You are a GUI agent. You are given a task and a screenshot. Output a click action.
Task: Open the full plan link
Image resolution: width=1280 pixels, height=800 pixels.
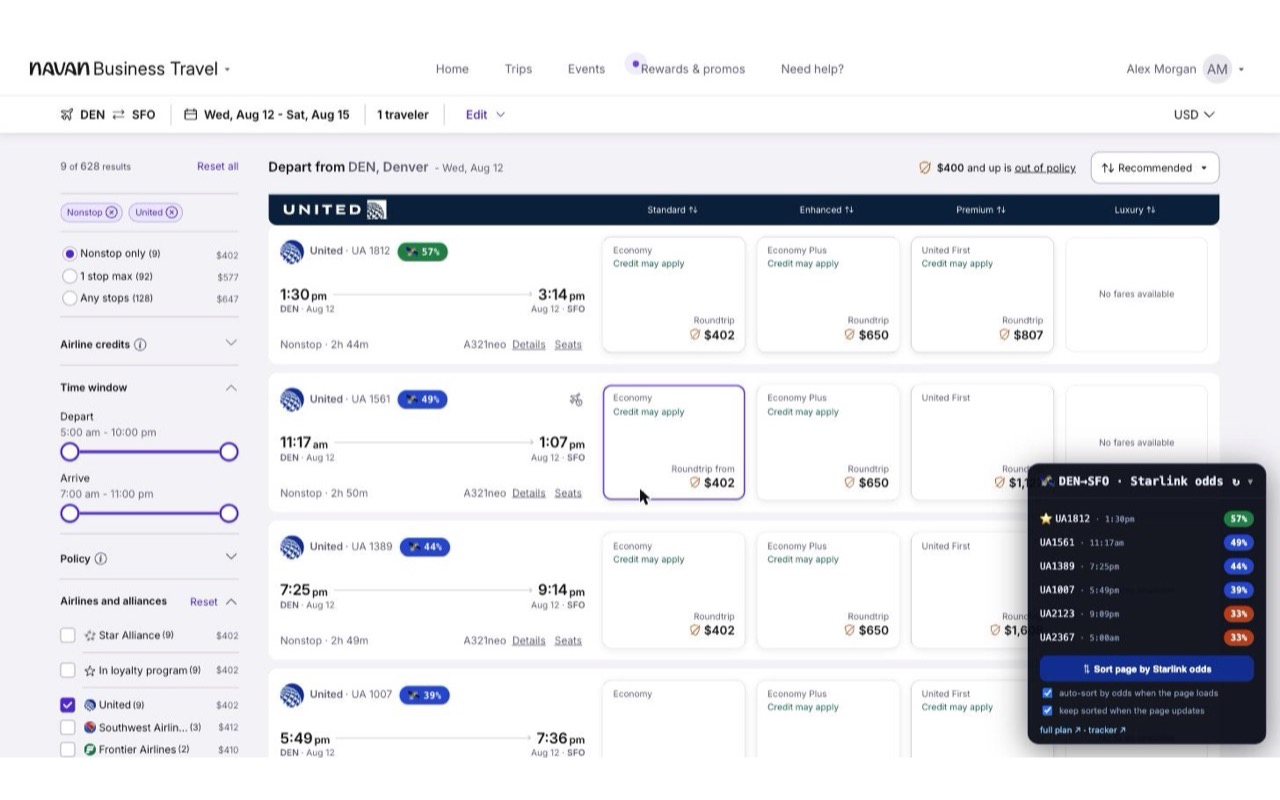point(1060,730)
